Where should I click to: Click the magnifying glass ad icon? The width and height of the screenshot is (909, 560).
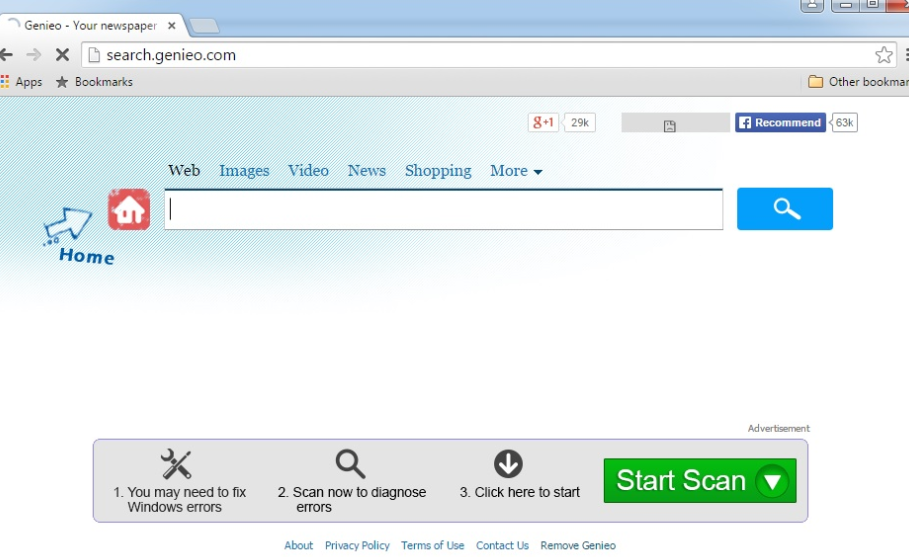click(350, 464)
